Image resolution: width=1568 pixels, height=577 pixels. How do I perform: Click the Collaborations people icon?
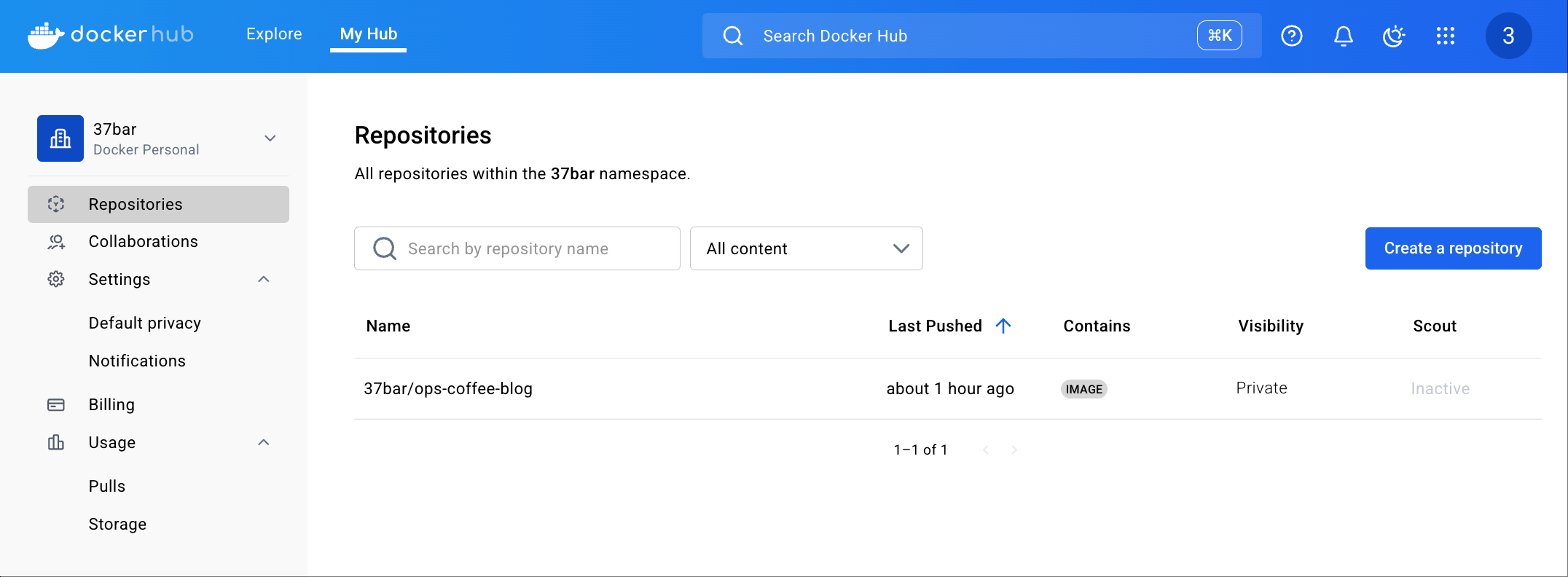coord(56,242)
